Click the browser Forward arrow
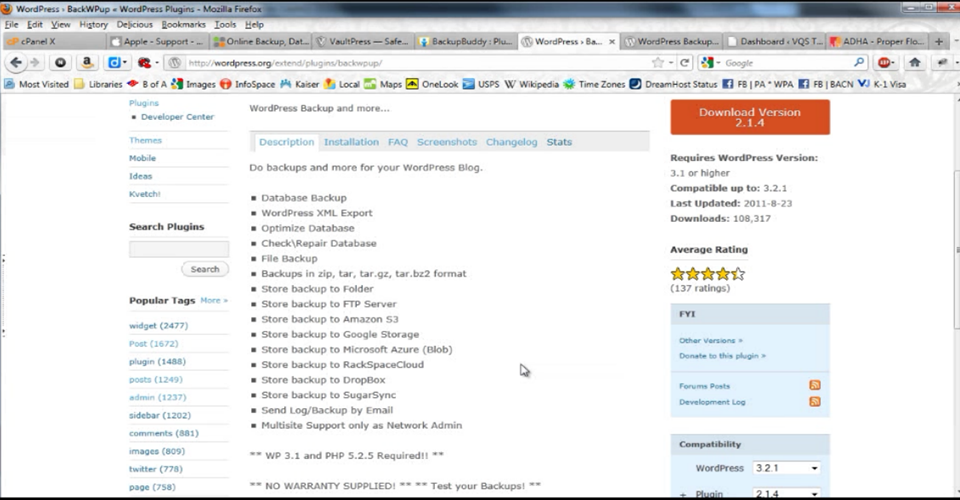Image resolution: width=960 pixels, height=500 pixels. tap(35, 62)
